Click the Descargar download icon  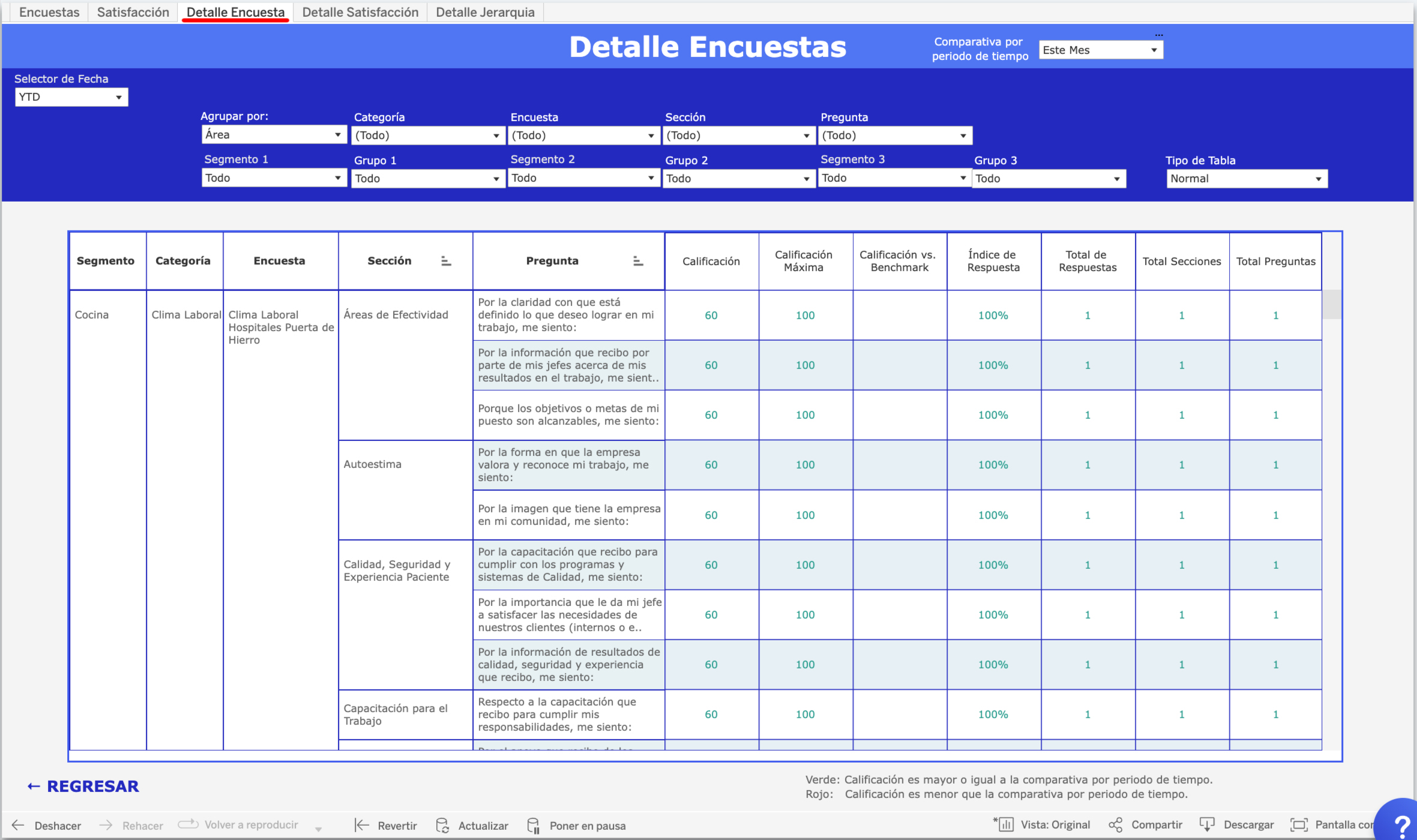(x=1207, y=825)
